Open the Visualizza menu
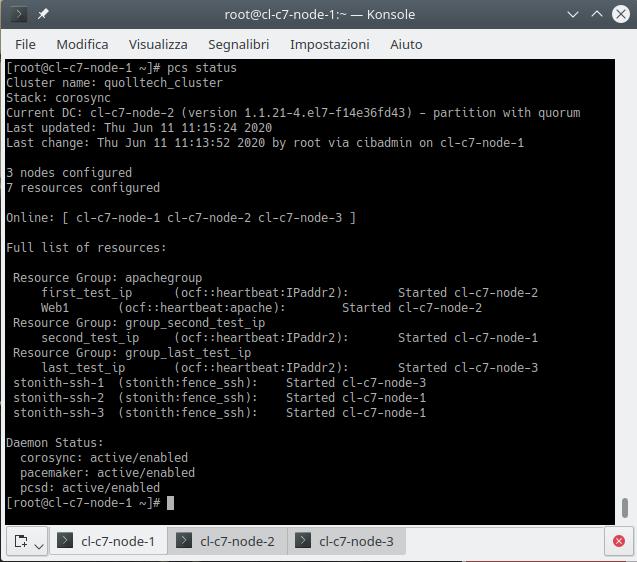The height and width of the screenshot is (562, 637). coord(158,44)
